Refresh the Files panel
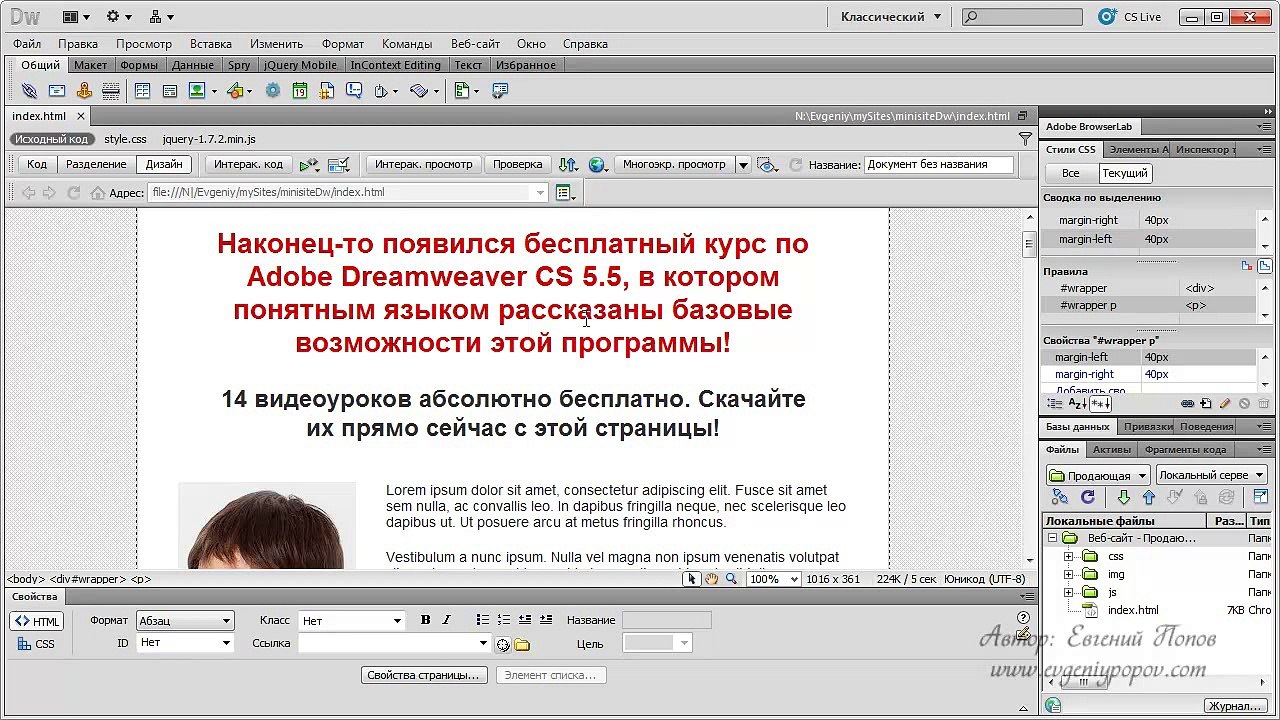The height and width of the screenshot is (720, 1280). coord(1088,497)
